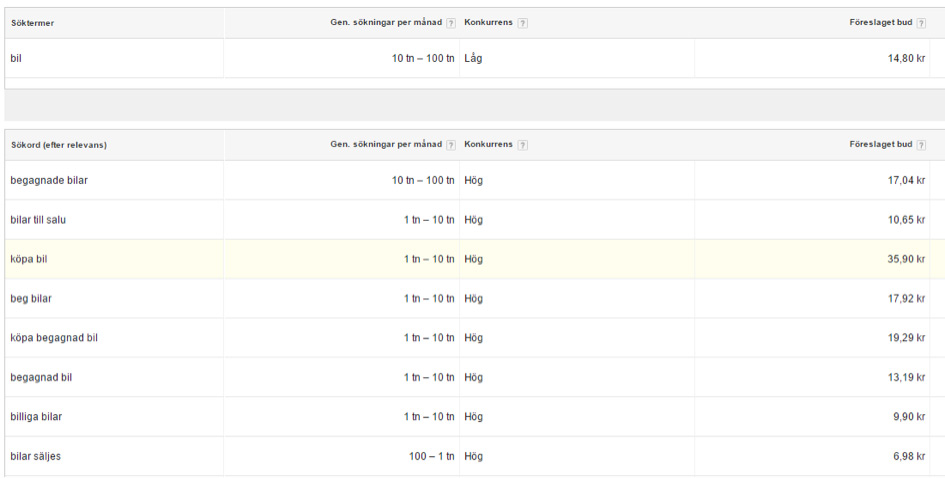Click help icon beside top Gen. sökningar per månad
The height and width of the screenshot is (478, 945).
tap(451, 24)
